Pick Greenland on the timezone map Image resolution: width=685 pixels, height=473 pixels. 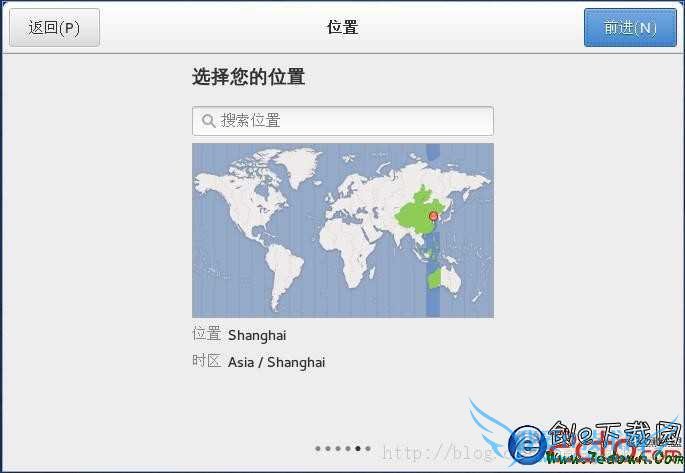[x=299, y=164]
